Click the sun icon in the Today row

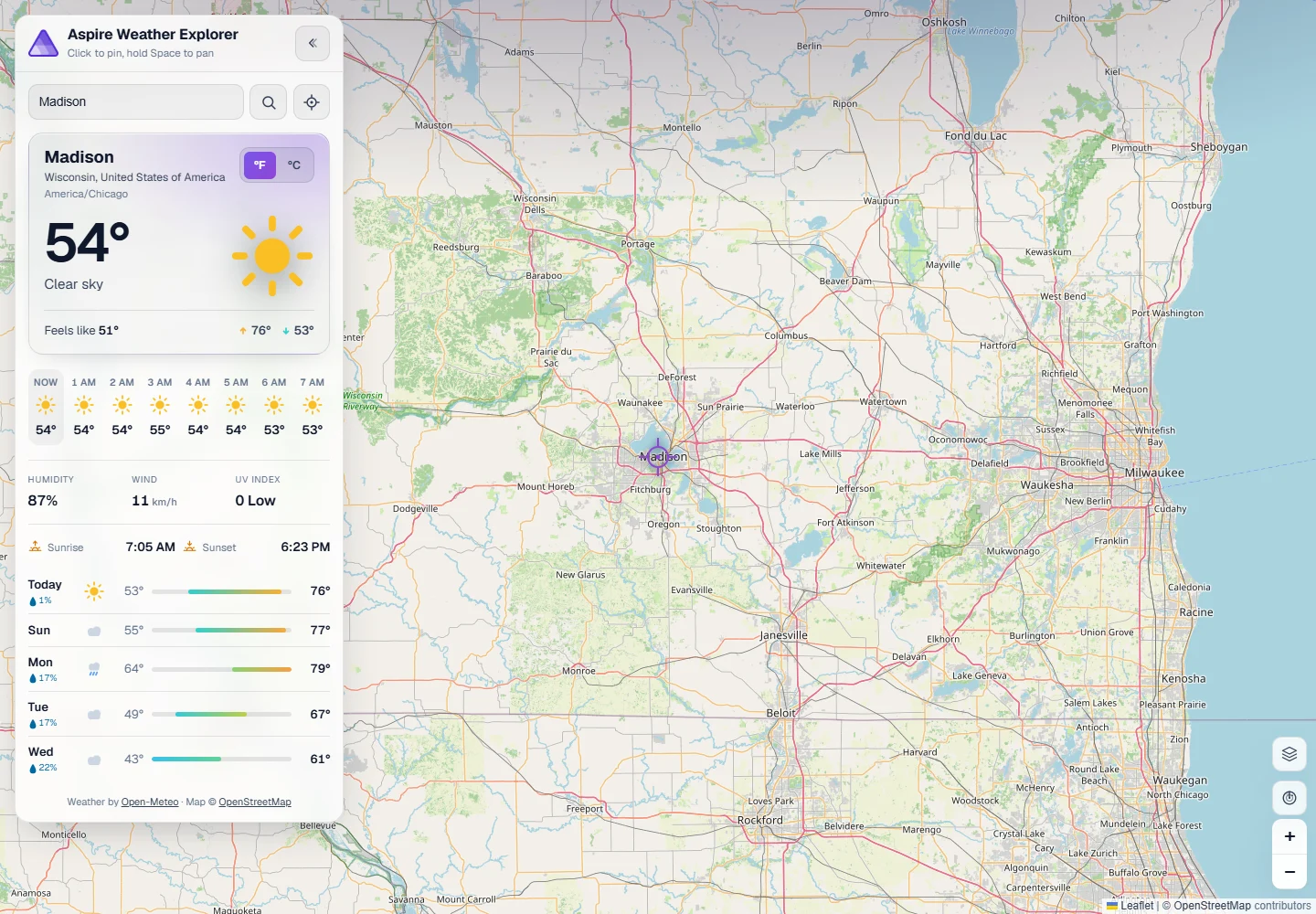[x=94, y=591]
